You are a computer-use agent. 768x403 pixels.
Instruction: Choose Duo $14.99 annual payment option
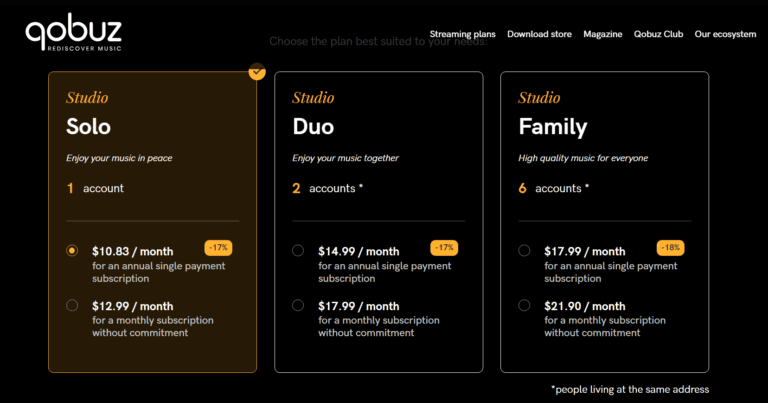pos(298,251)
